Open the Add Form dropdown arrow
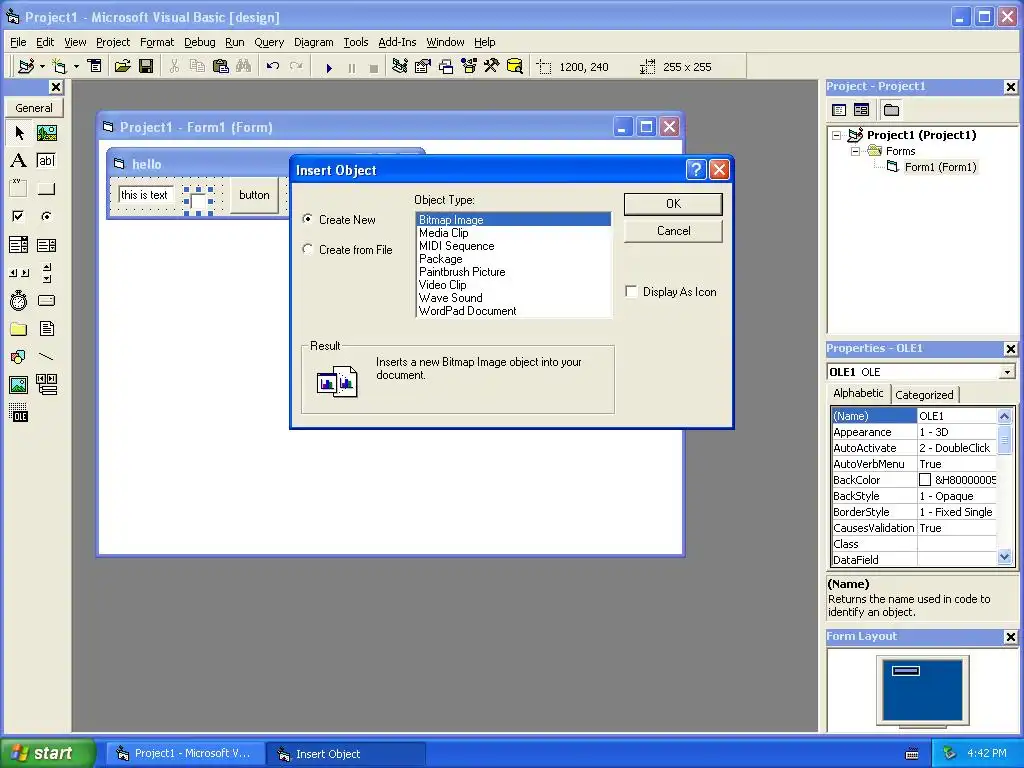This screenshot has height=768, width=1024. tap(76, 67)
